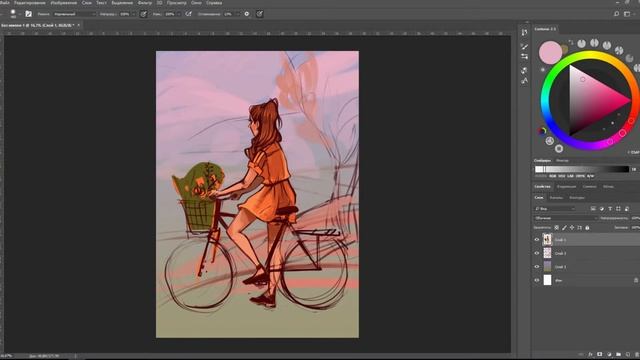Open the brush icon in collapsed panel dock
The image size is (640, 360).
[524, 47]
